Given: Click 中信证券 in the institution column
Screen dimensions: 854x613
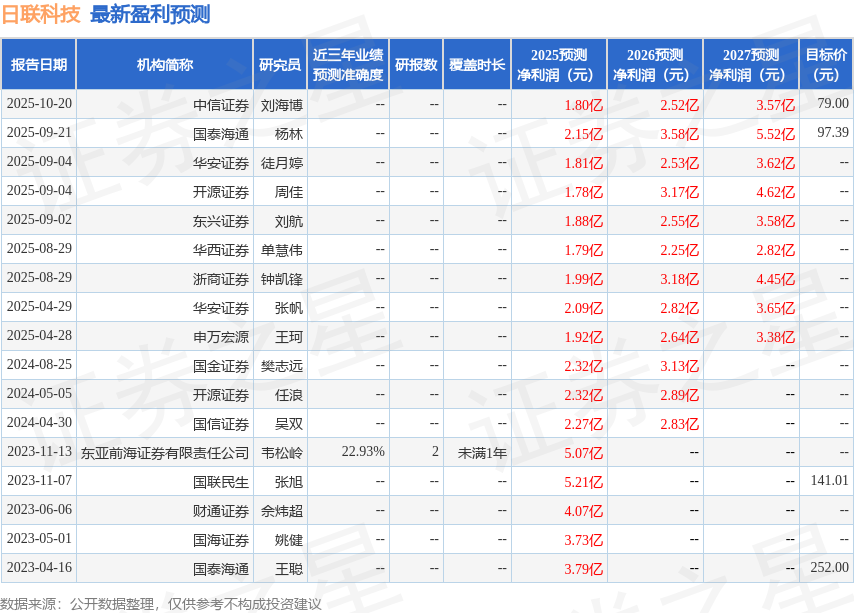Looking at the screenshot, I should point(221,105).
